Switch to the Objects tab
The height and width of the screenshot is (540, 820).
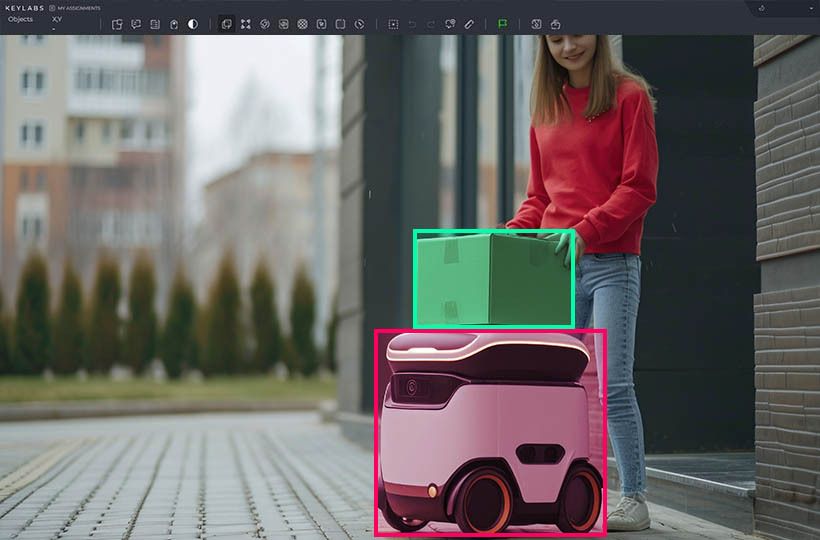(x=20, y=19)
